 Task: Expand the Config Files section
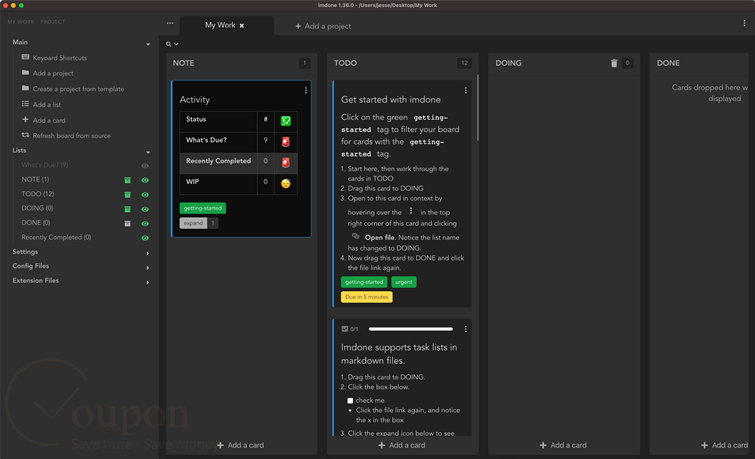click(x=148, y=268)
